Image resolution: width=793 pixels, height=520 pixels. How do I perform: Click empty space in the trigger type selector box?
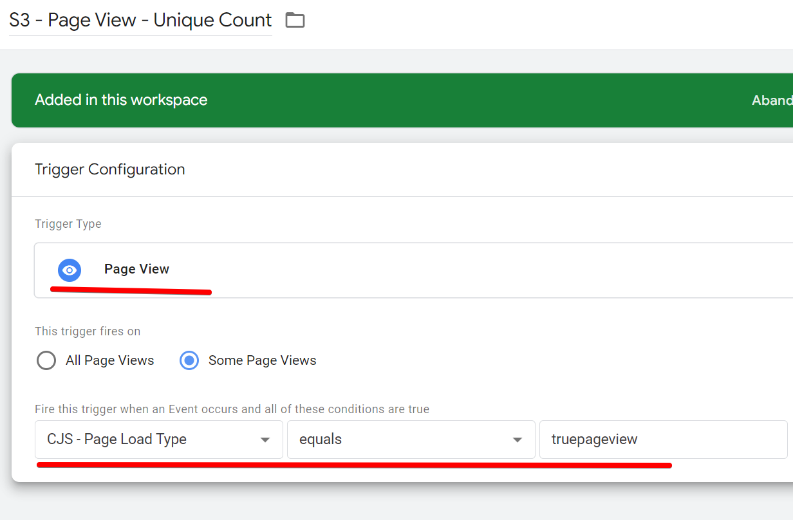480,270
